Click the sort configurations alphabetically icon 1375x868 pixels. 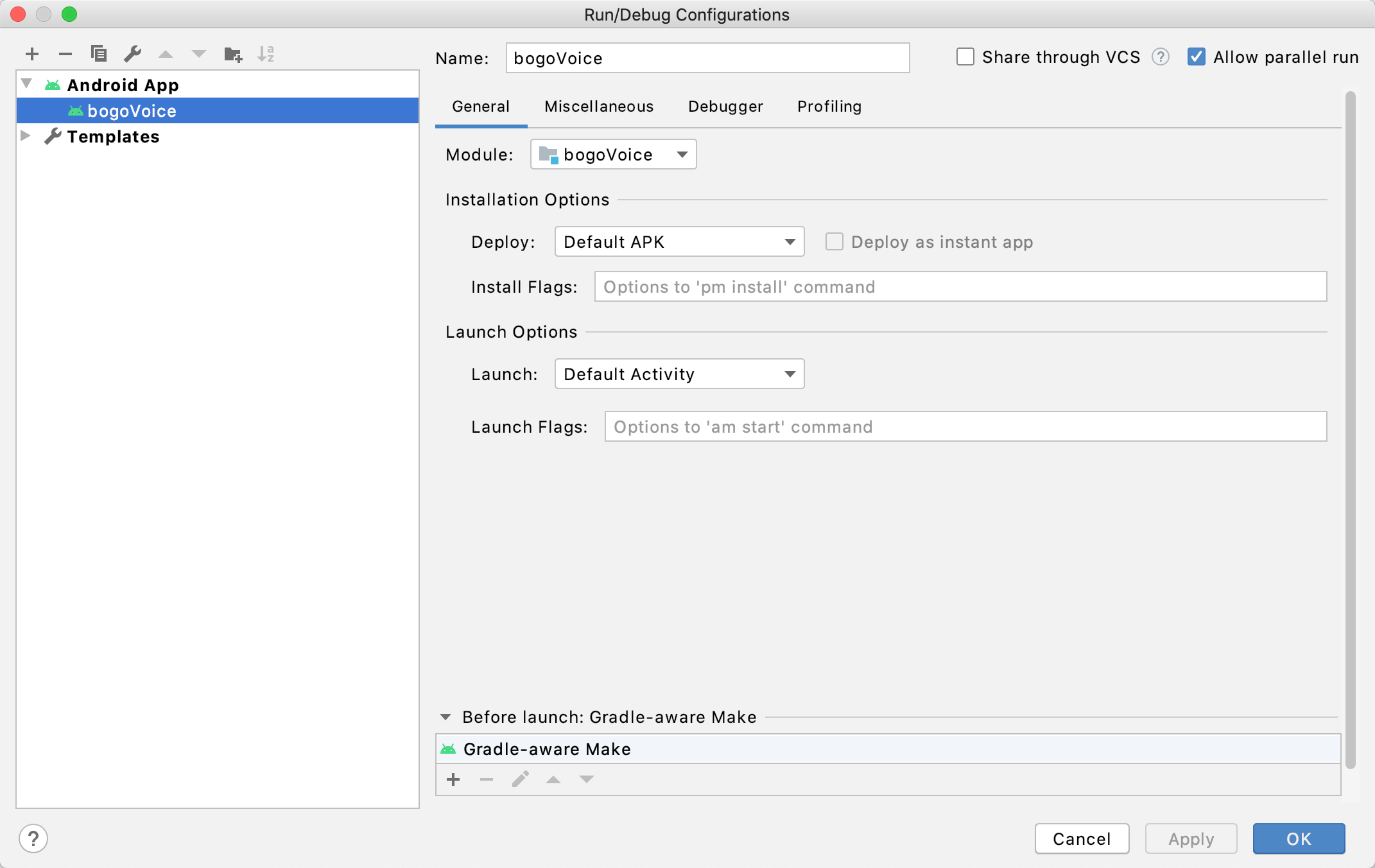266,54
